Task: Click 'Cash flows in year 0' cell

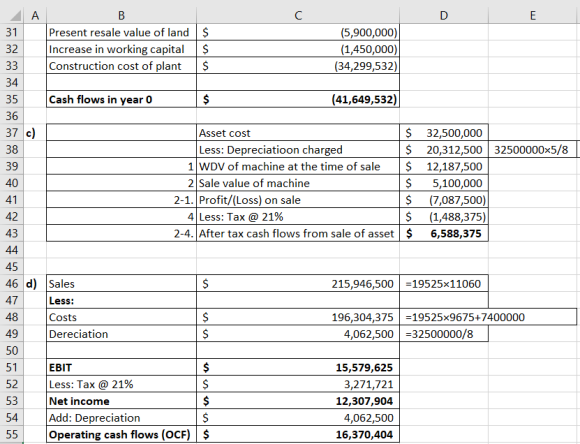Action: click(121, 100)
